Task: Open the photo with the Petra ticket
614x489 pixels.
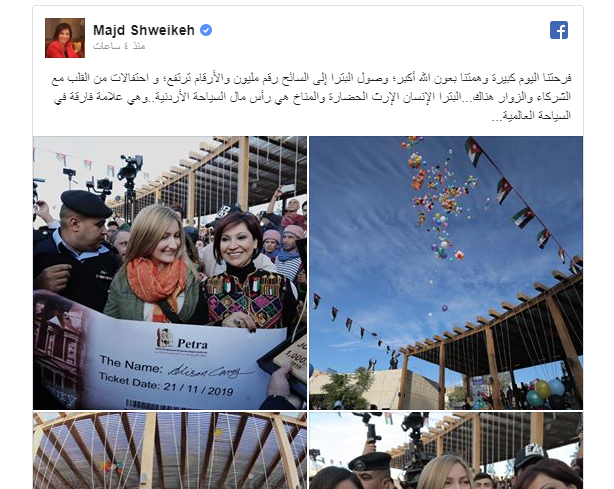Action: click(170, 273)
